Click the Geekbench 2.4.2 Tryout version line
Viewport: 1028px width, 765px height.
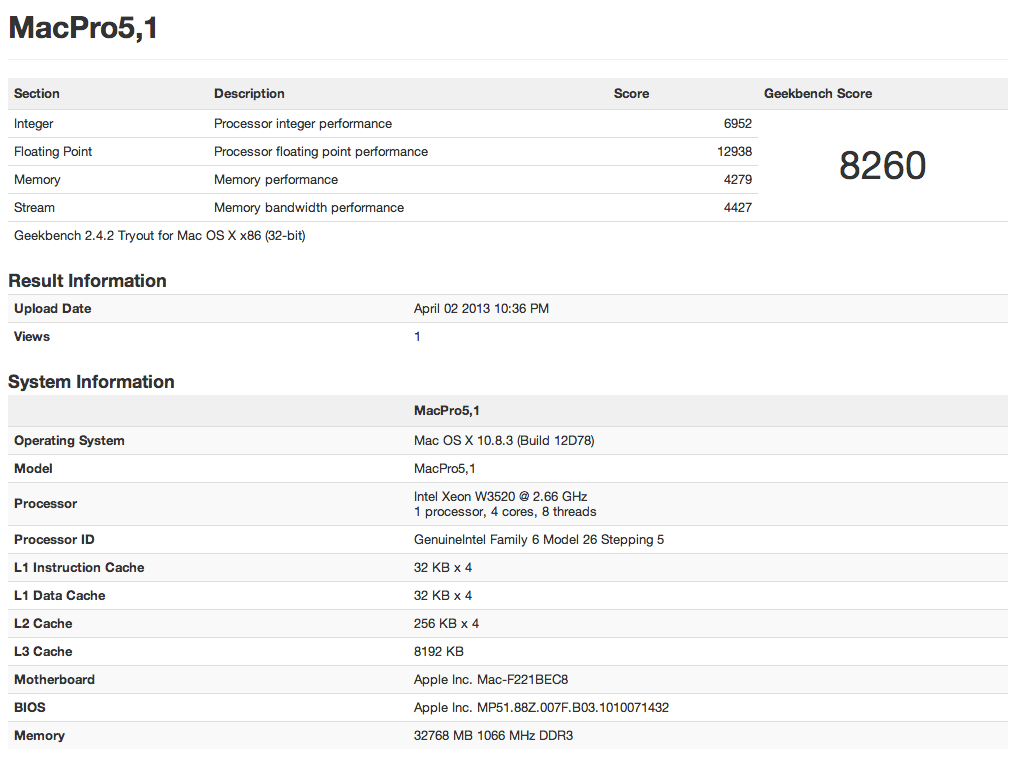click(x=159, y=236)
